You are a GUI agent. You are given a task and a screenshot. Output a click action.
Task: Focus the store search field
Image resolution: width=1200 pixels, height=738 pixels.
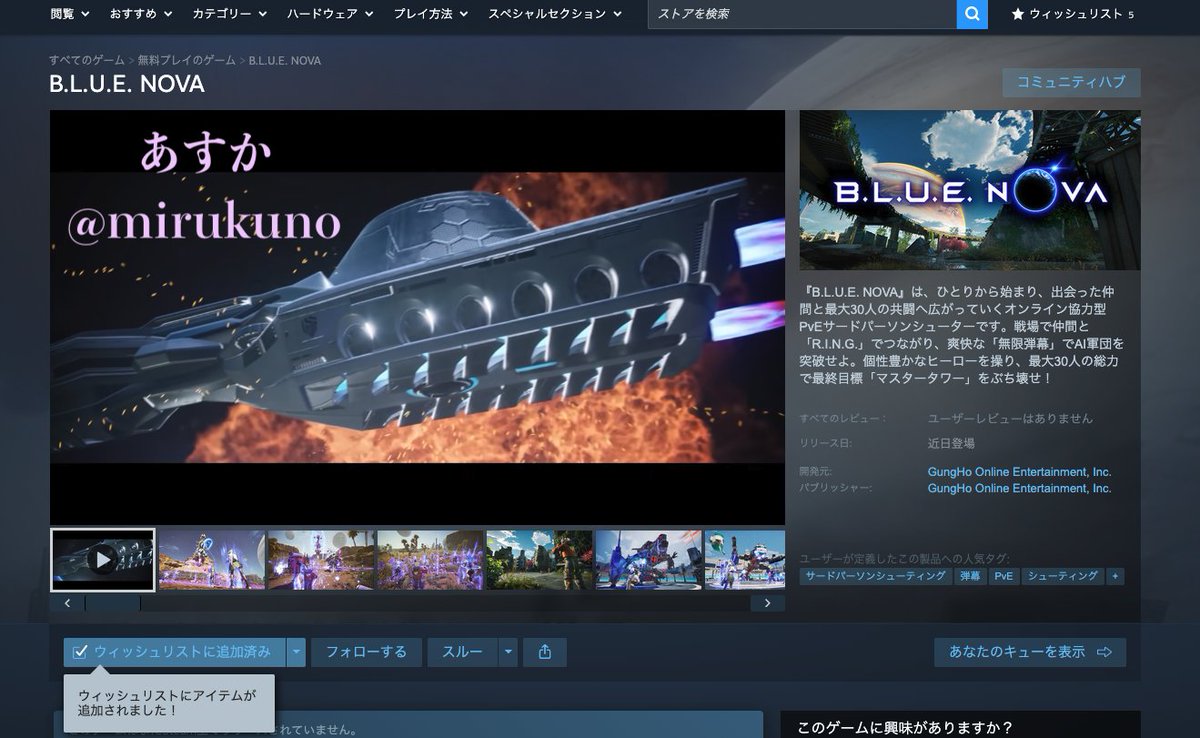802,14
